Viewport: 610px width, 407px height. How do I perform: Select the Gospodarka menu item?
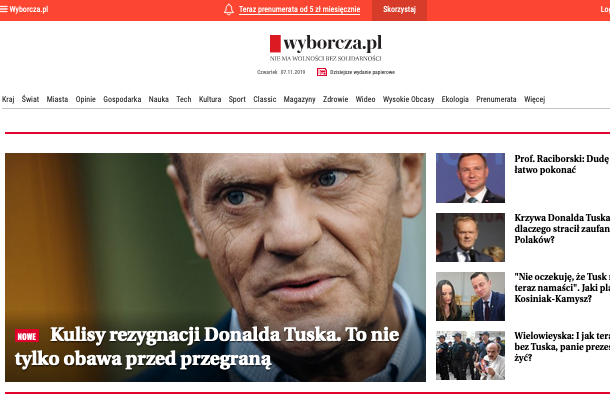(x=122, y=99)
